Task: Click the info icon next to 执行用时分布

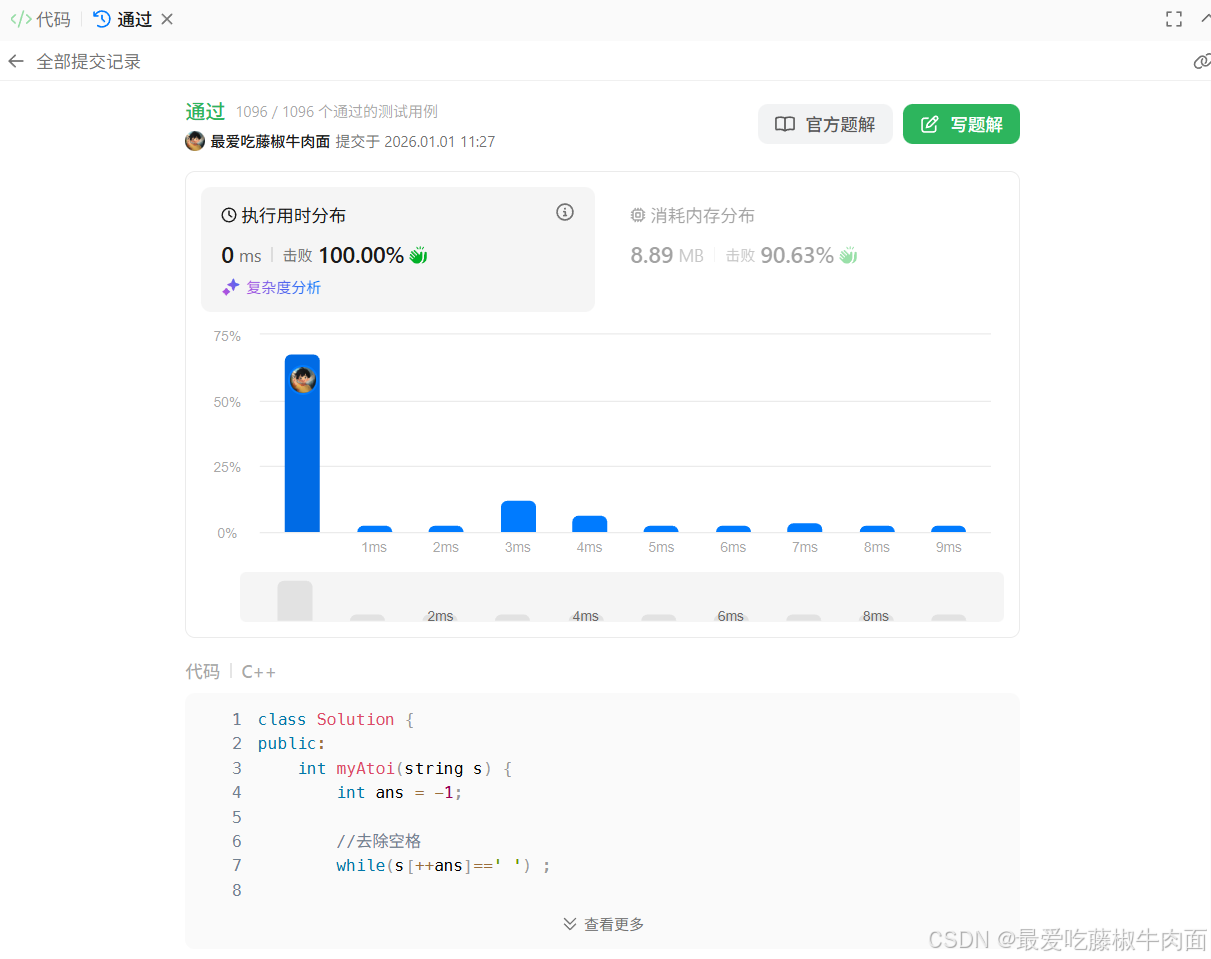Action: pos(564,212)
